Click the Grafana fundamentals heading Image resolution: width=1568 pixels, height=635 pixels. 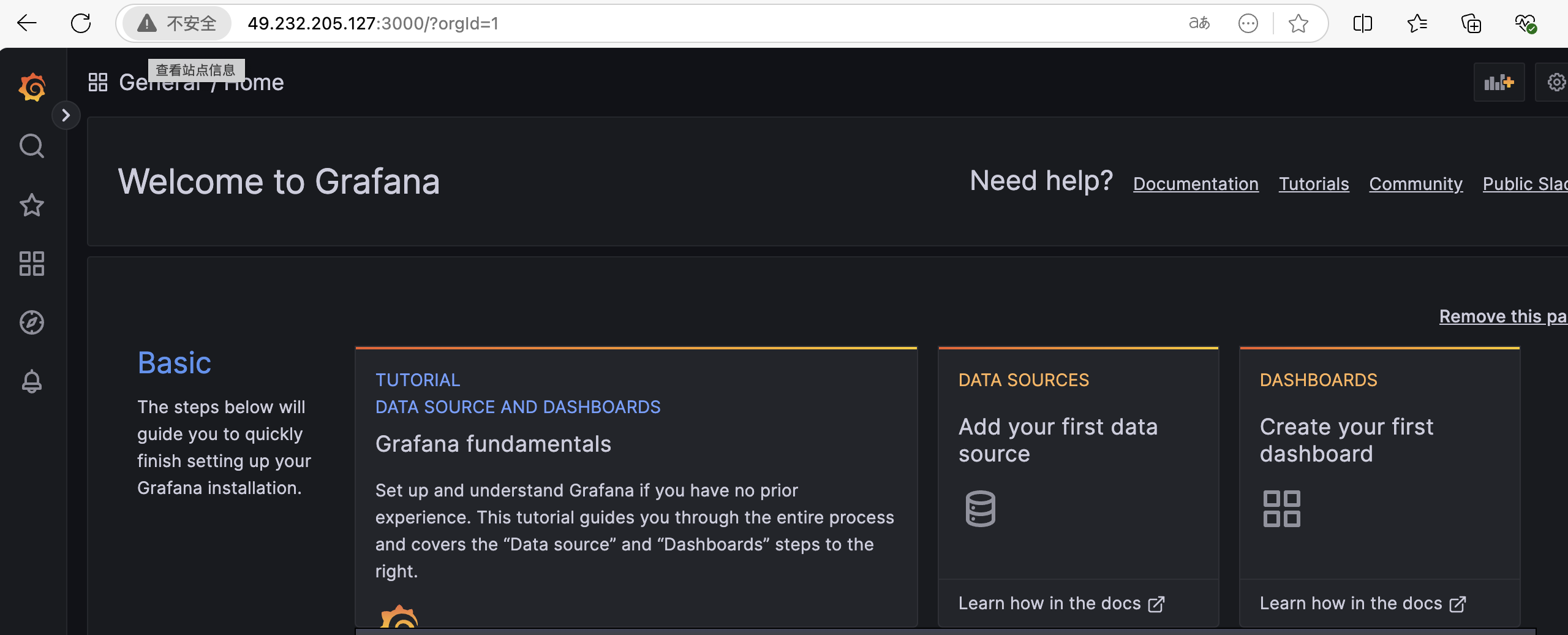[x=493, y=444]
